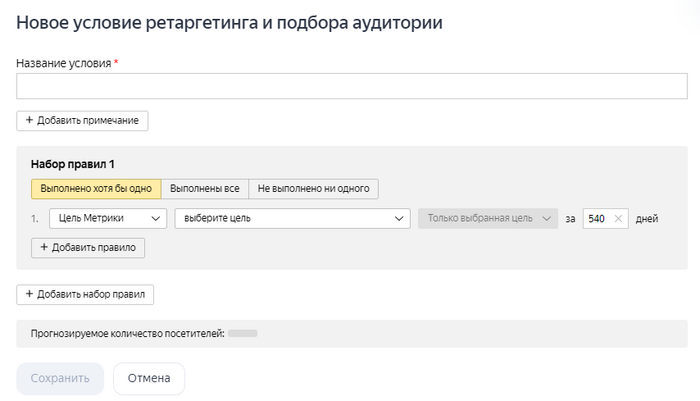Click the chevron arrow of Только выбранная цель
Screen dimensions: 700x401
pyautogui.click(x=546, y=219)
